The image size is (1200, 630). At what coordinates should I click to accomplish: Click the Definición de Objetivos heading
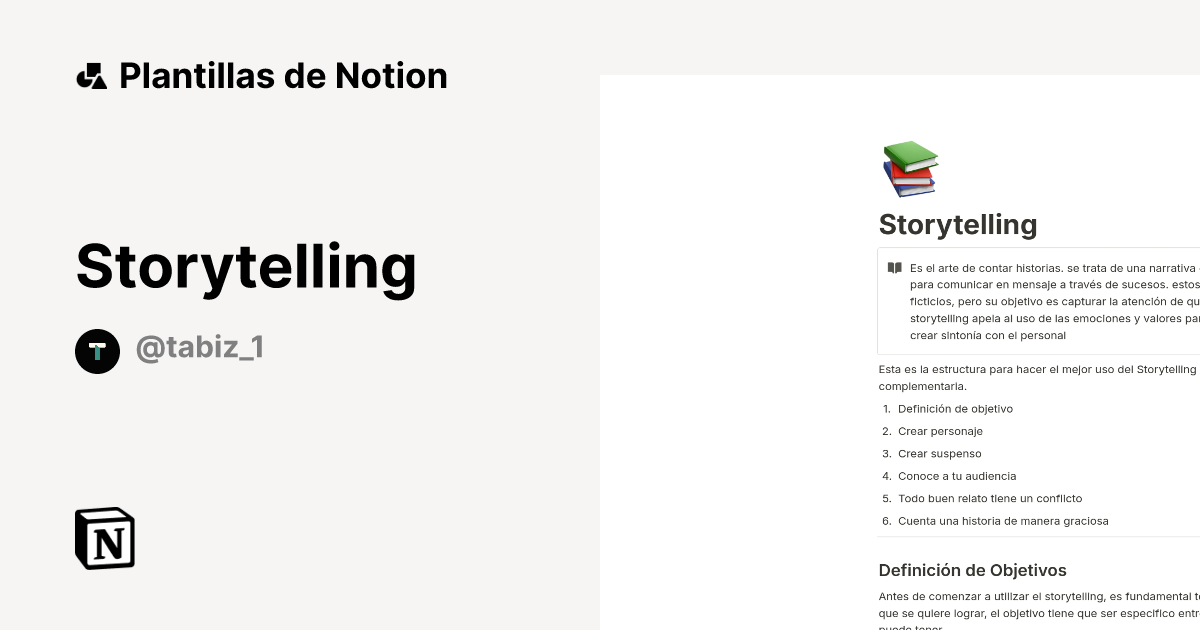(972, 570)
